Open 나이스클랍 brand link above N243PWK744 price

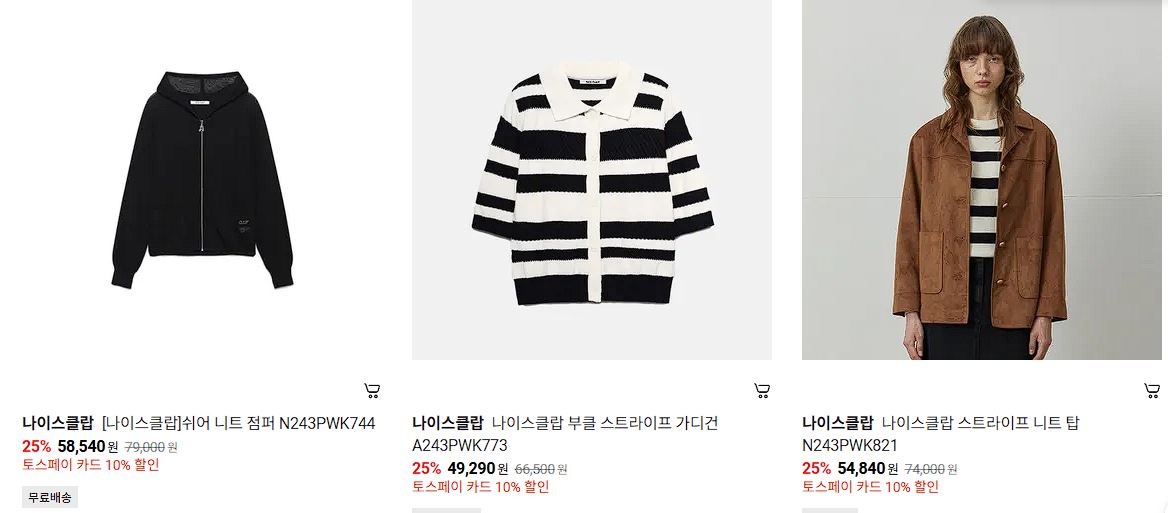58,424
